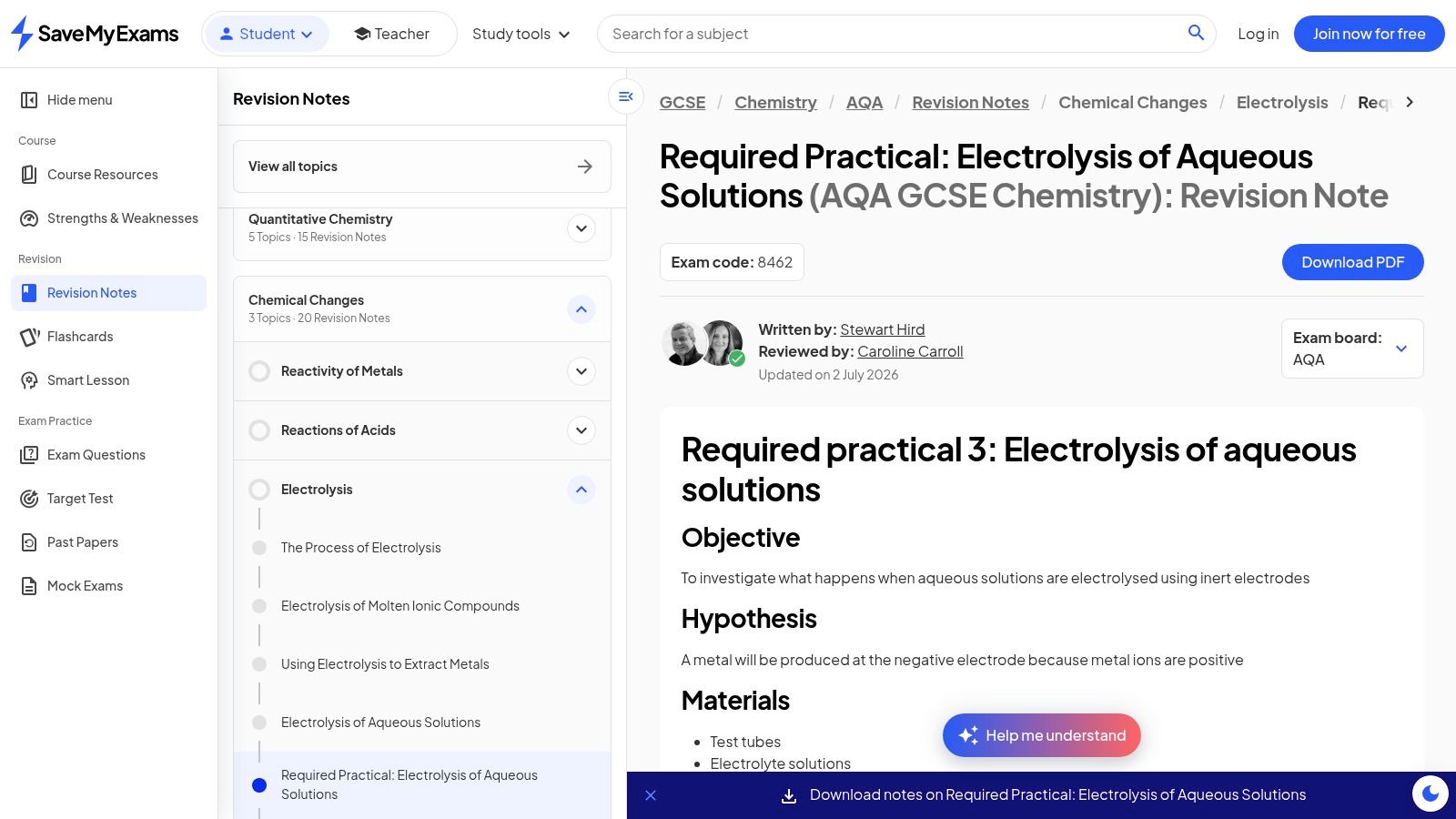The height and width of the screenshot is (819, 1456).
Task: Click the download icon in banner
Action: coord(789,796)
